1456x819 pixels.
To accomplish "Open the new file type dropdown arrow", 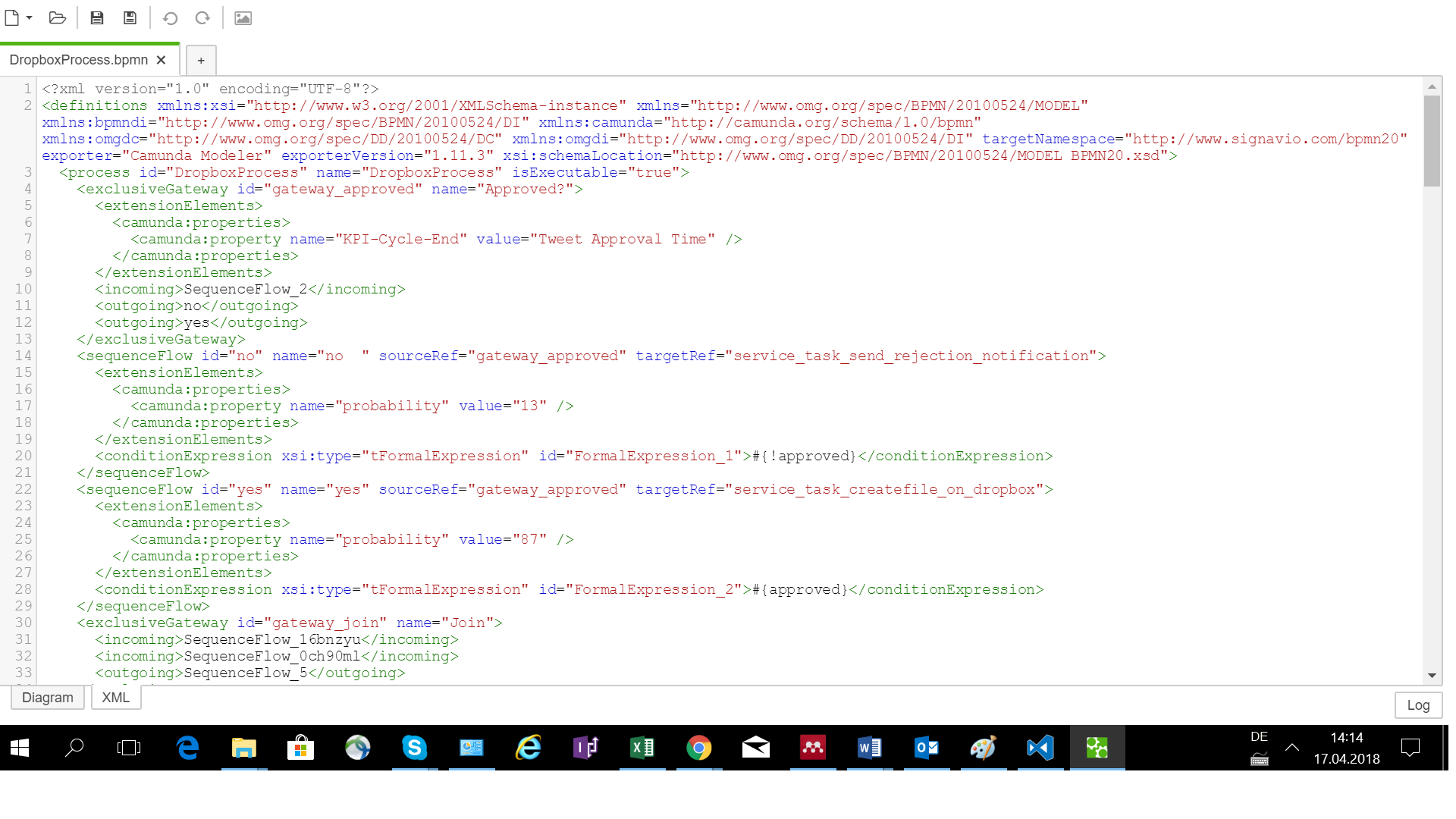I will (29, 17).
